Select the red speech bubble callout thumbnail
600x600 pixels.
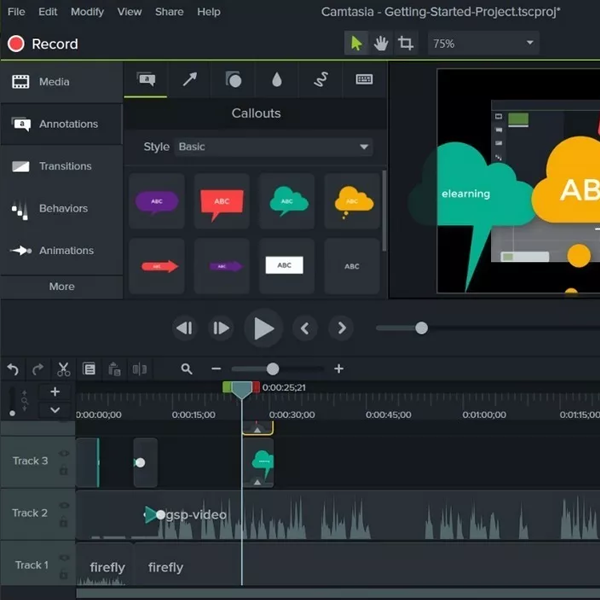[222, 202]
